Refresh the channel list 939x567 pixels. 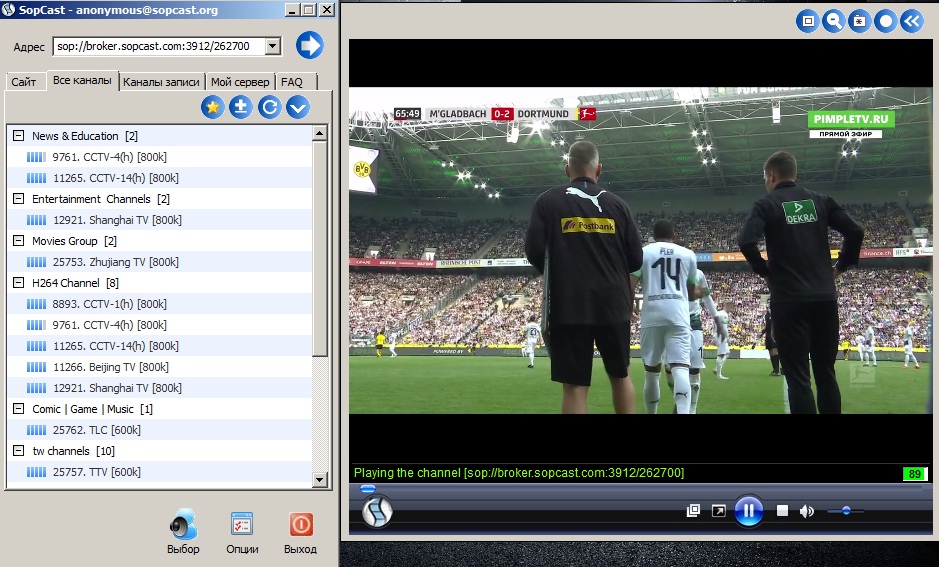269,107
